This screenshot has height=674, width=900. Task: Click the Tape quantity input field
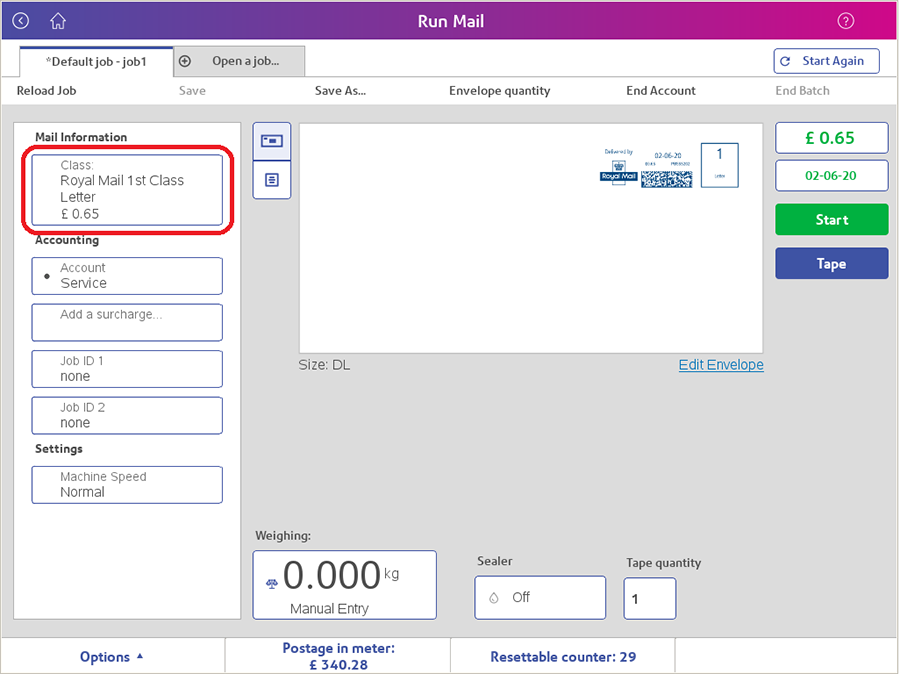[650, 599]
